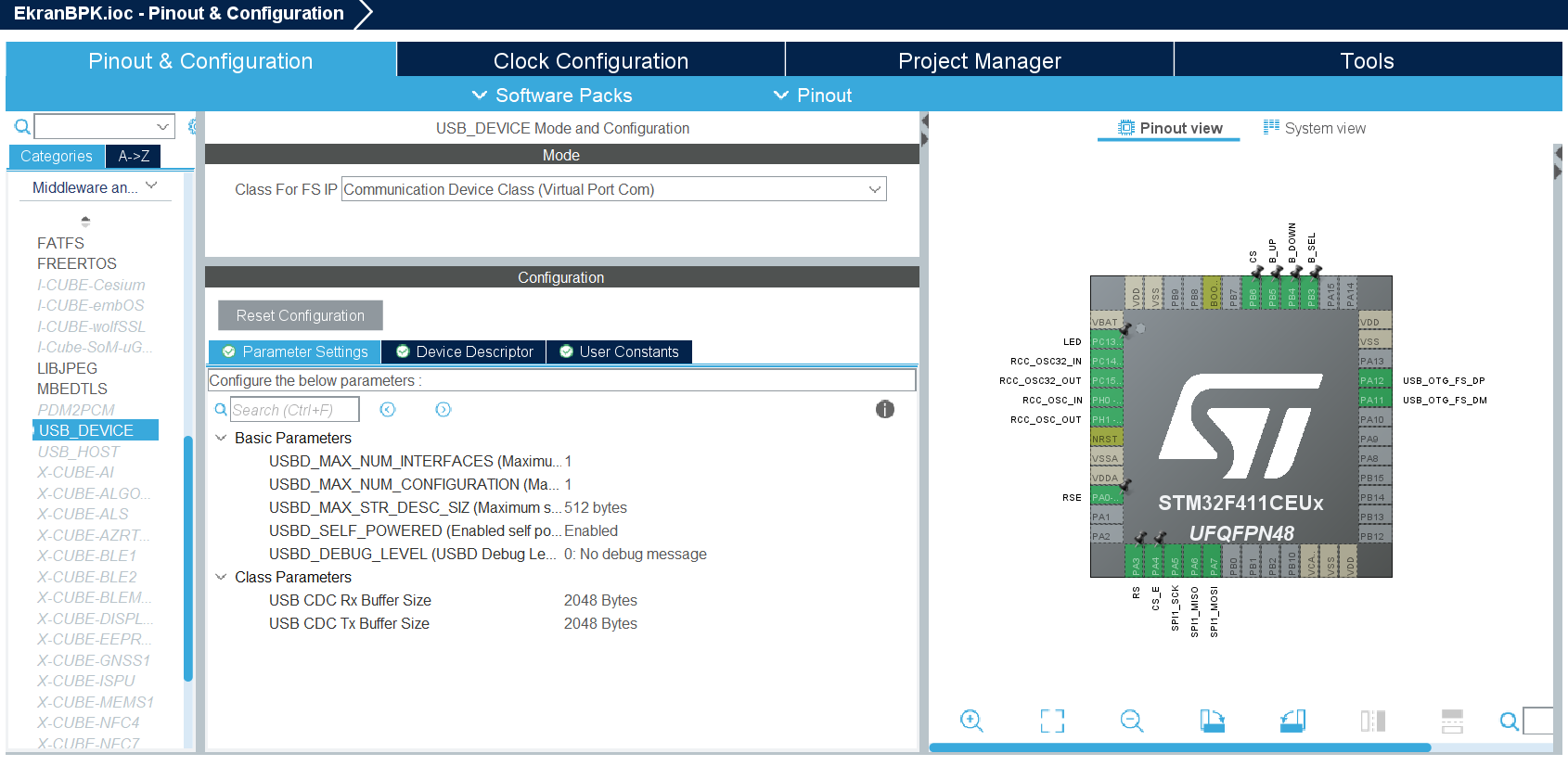Click USB CDC Rx Buffer Size value

coord(600,600)
